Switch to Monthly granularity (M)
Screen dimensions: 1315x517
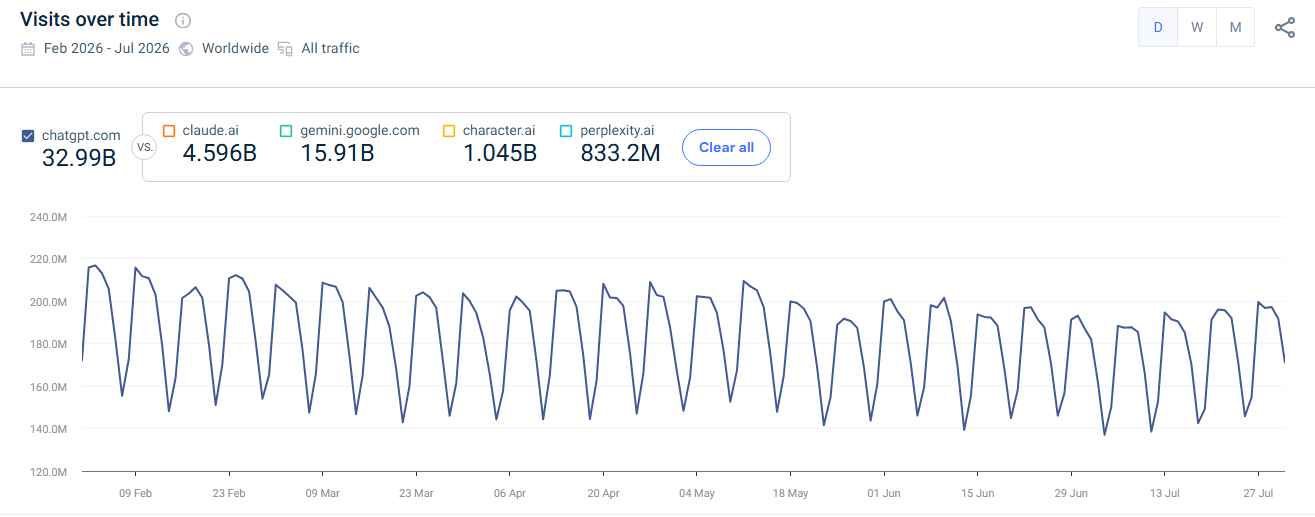click(x=1236, y=27)
